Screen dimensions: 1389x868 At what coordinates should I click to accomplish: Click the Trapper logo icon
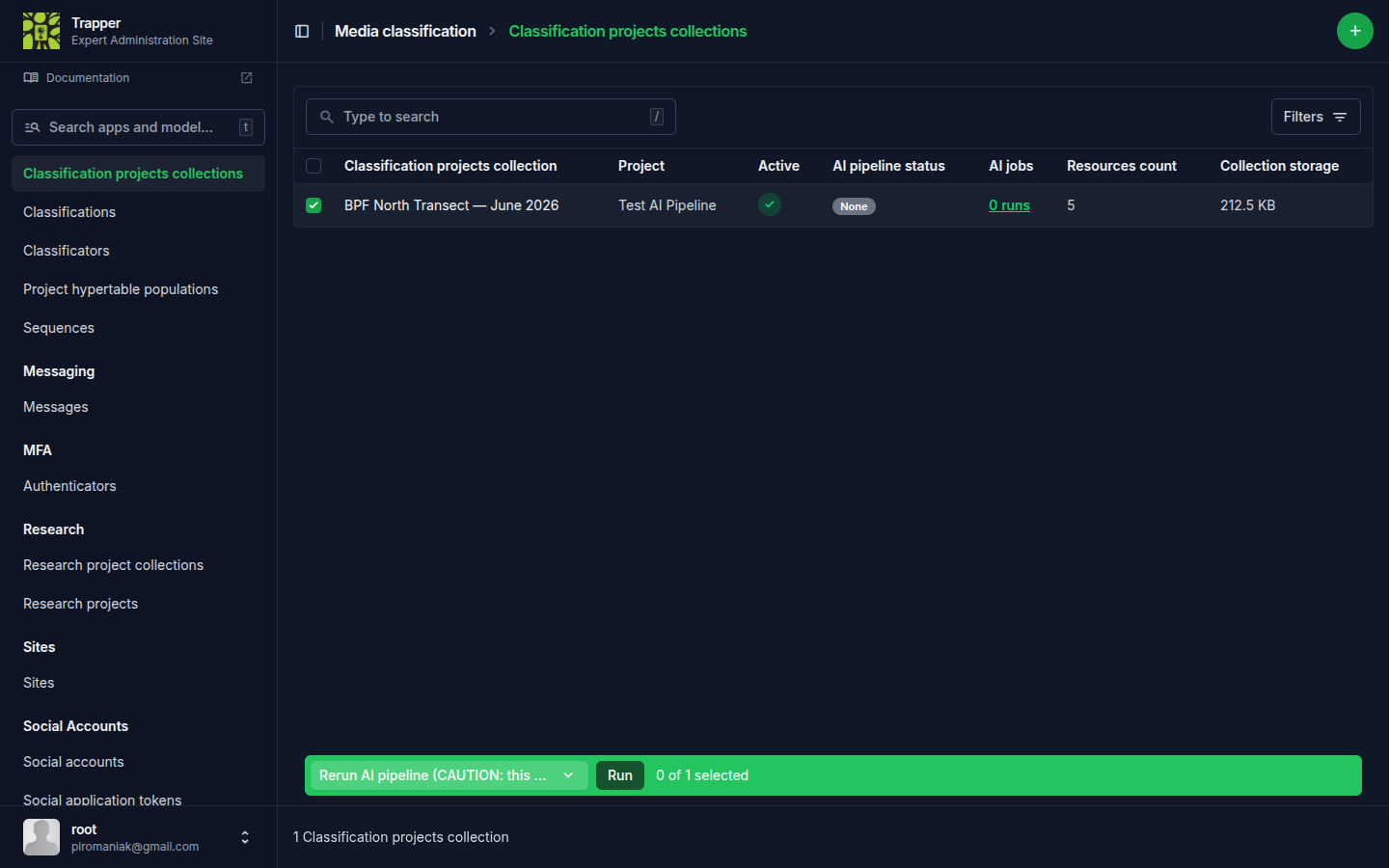point(41,31)
